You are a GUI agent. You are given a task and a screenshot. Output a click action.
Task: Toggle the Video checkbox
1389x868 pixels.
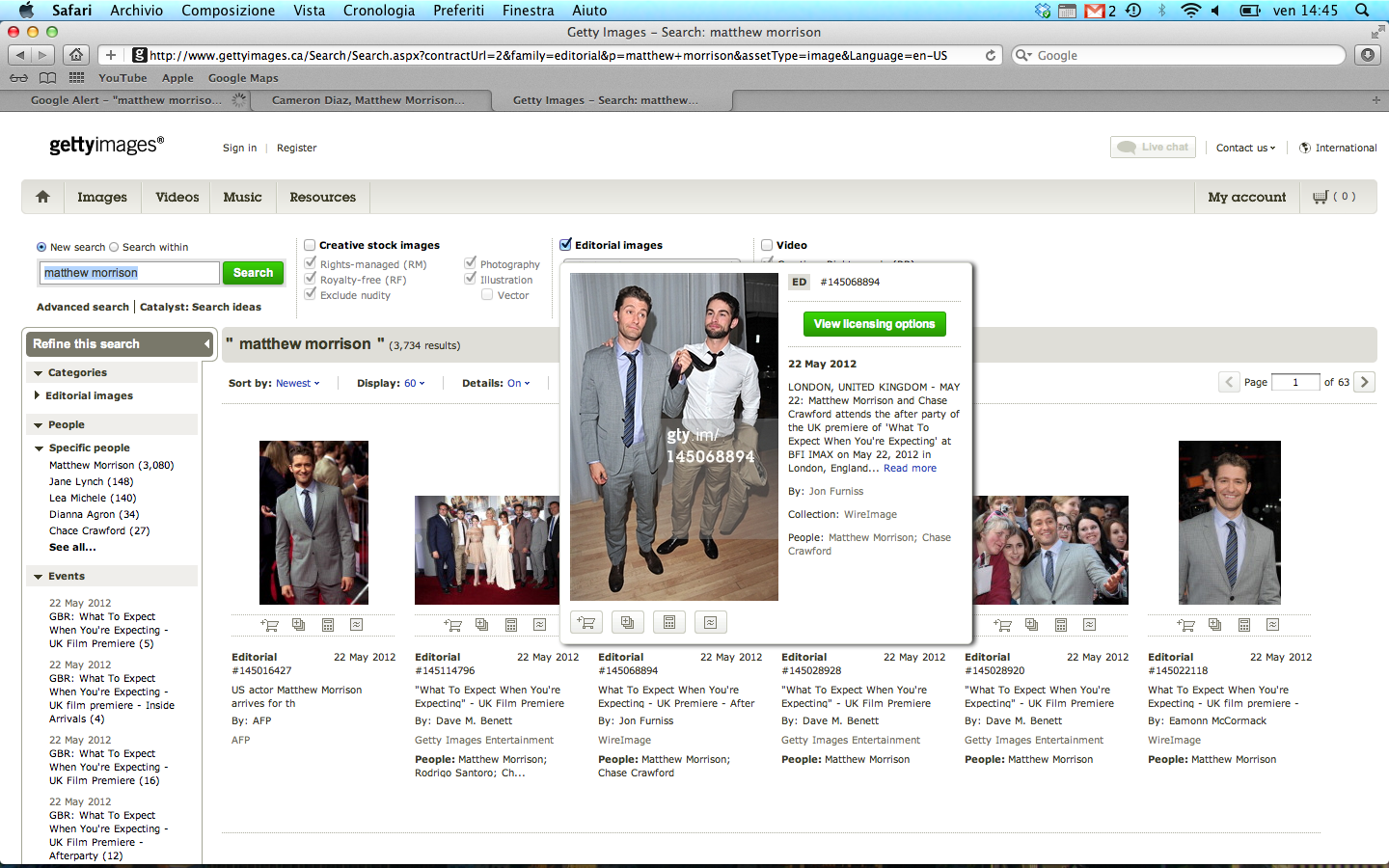point(767,245)
